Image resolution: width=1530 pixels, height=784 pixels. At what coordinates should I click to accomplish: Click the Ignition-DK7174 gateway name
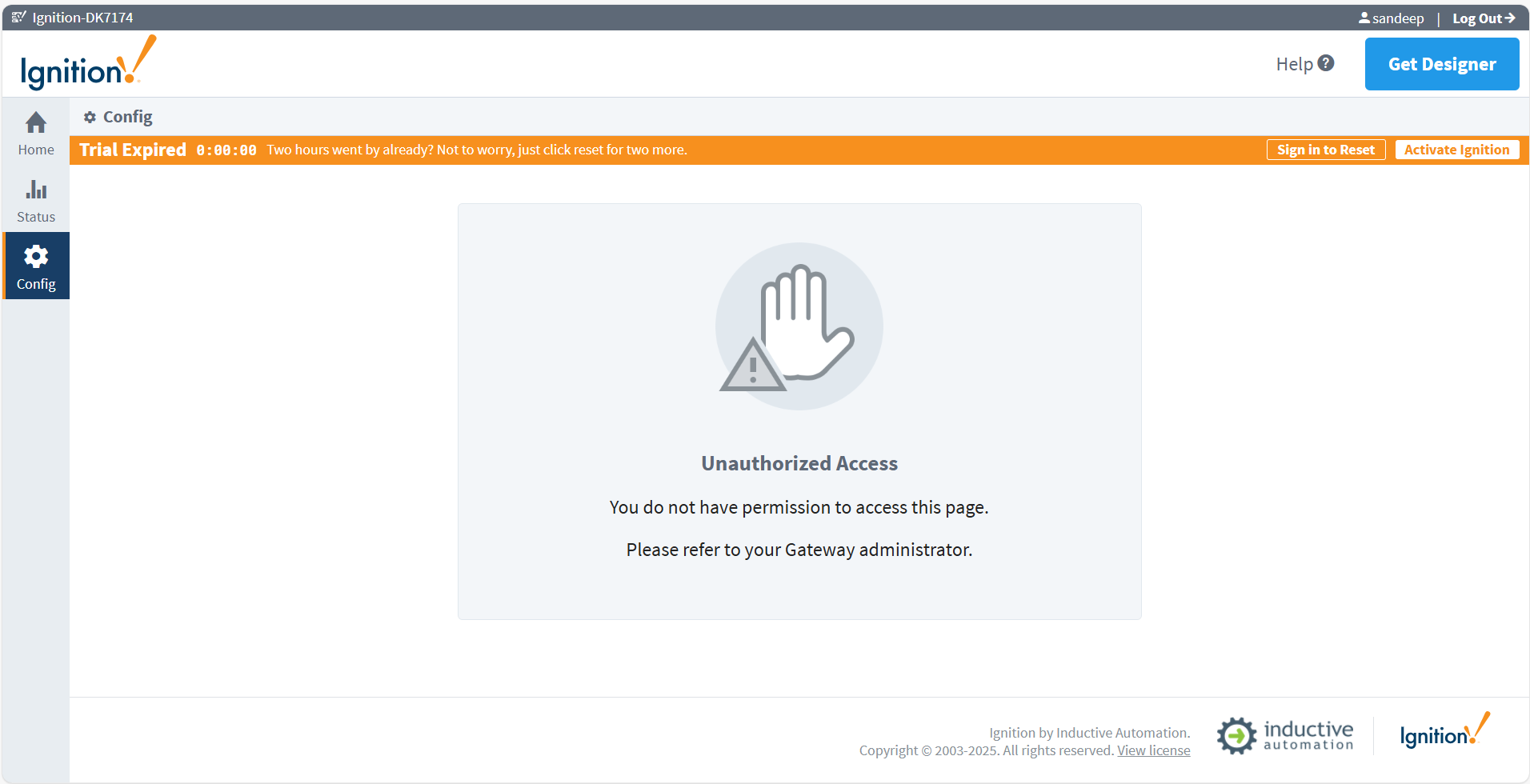83,18
